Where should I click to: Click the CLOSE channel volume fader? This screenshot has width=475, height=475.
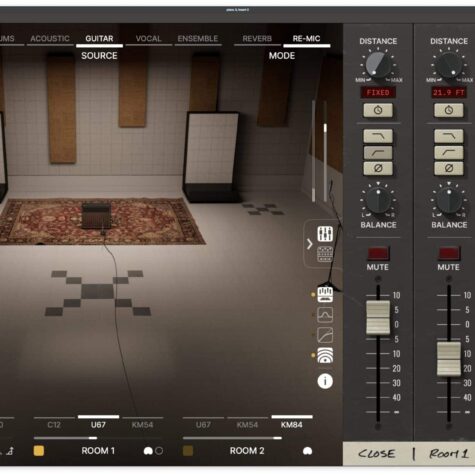[x=378, y=317]
